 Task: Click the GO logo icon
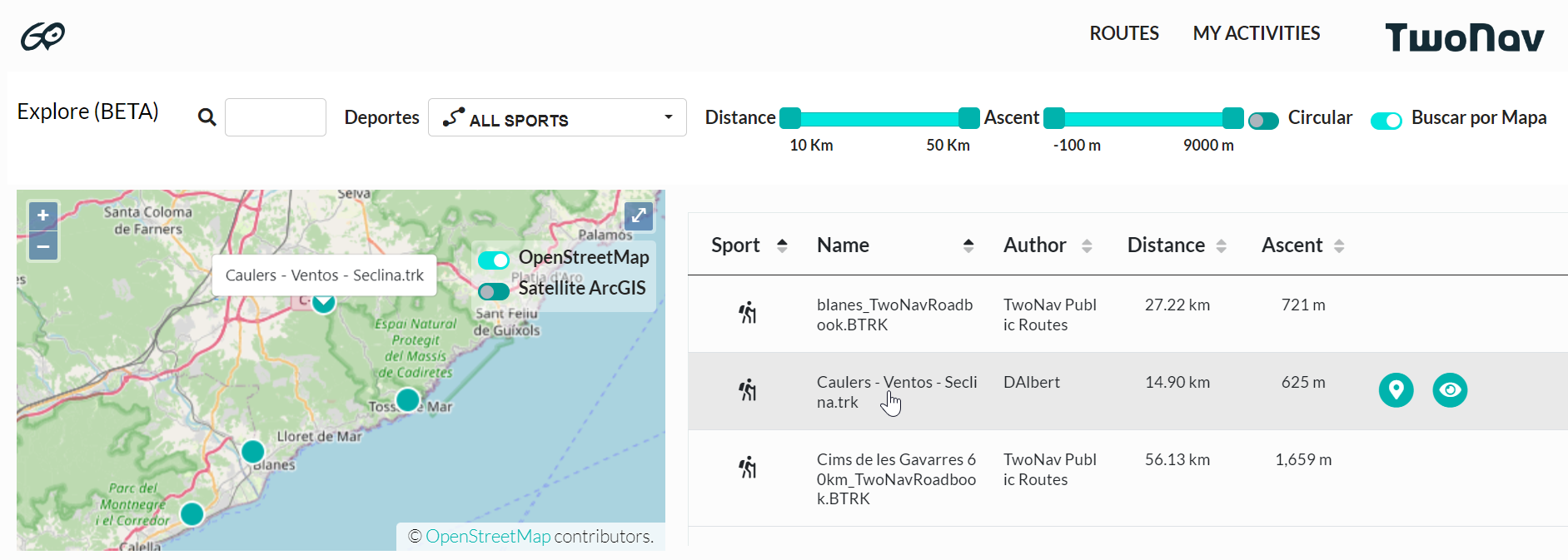coord(42,36)
